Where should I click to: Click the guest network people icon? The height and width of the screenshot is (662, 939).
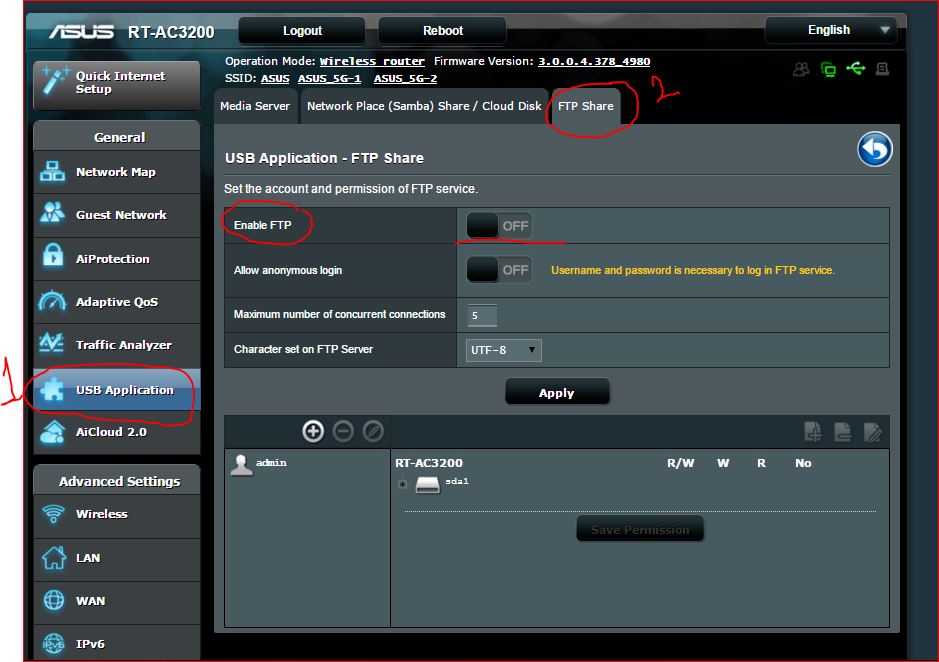(x=803, y=67)
